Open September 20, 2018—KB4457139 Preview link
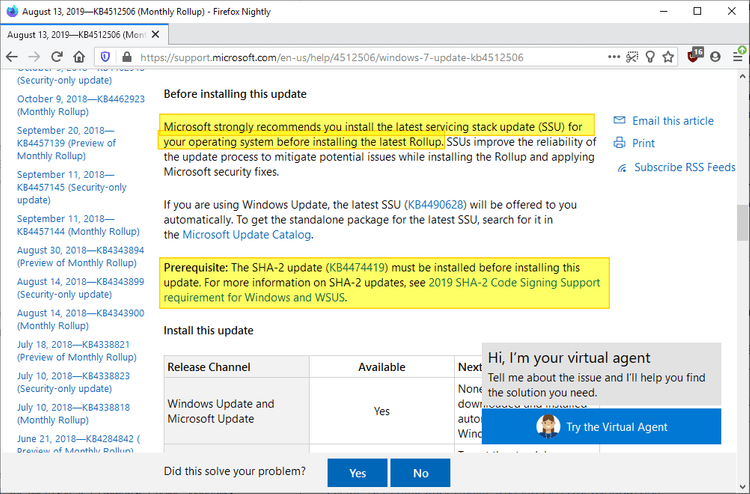The width and height of the screenshot is (750, 494). [x=66, y=143]
